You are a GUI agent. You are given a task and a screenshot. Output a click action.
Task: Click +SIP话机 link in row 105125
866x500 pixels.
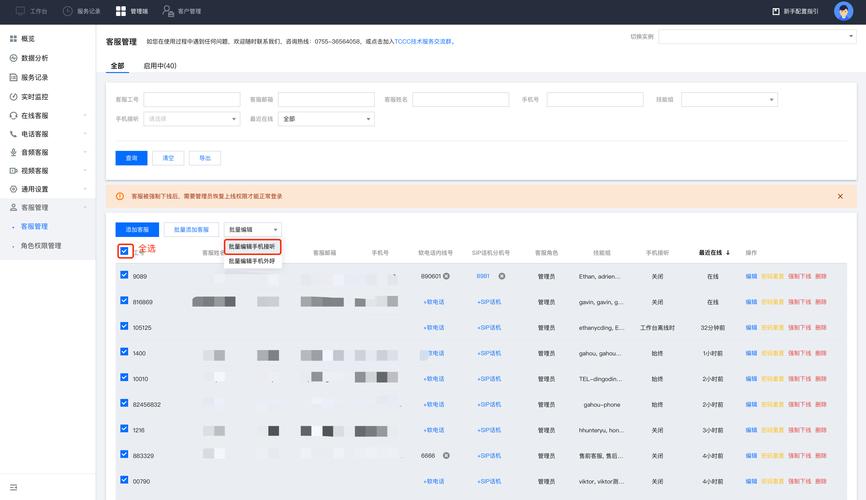[x=489, y=327]
